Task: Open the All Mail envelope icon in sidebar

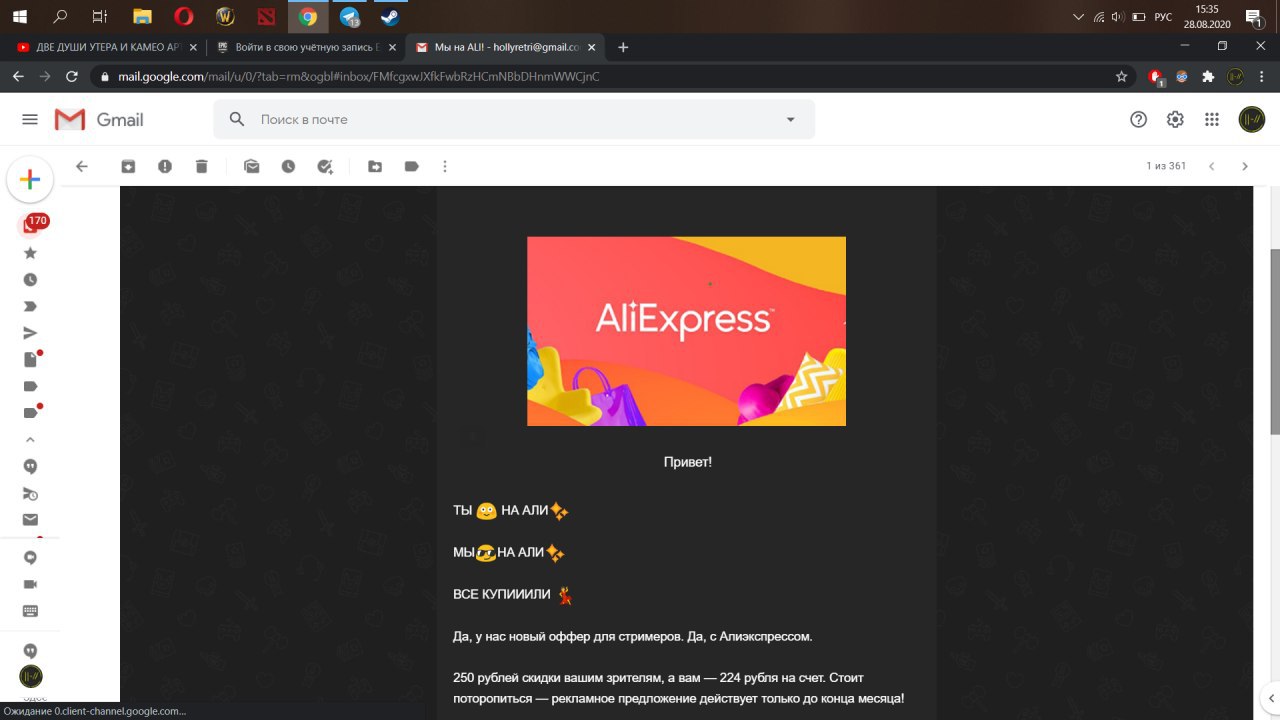Action: point(30,519)
